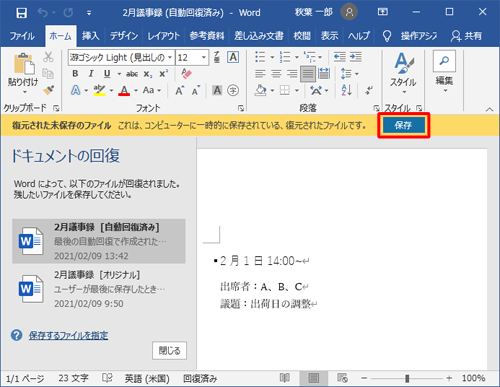Toggle Bold formatting
Image resolution: width=500 pixels, height=387 pixels.
click(x=75, y=73)
